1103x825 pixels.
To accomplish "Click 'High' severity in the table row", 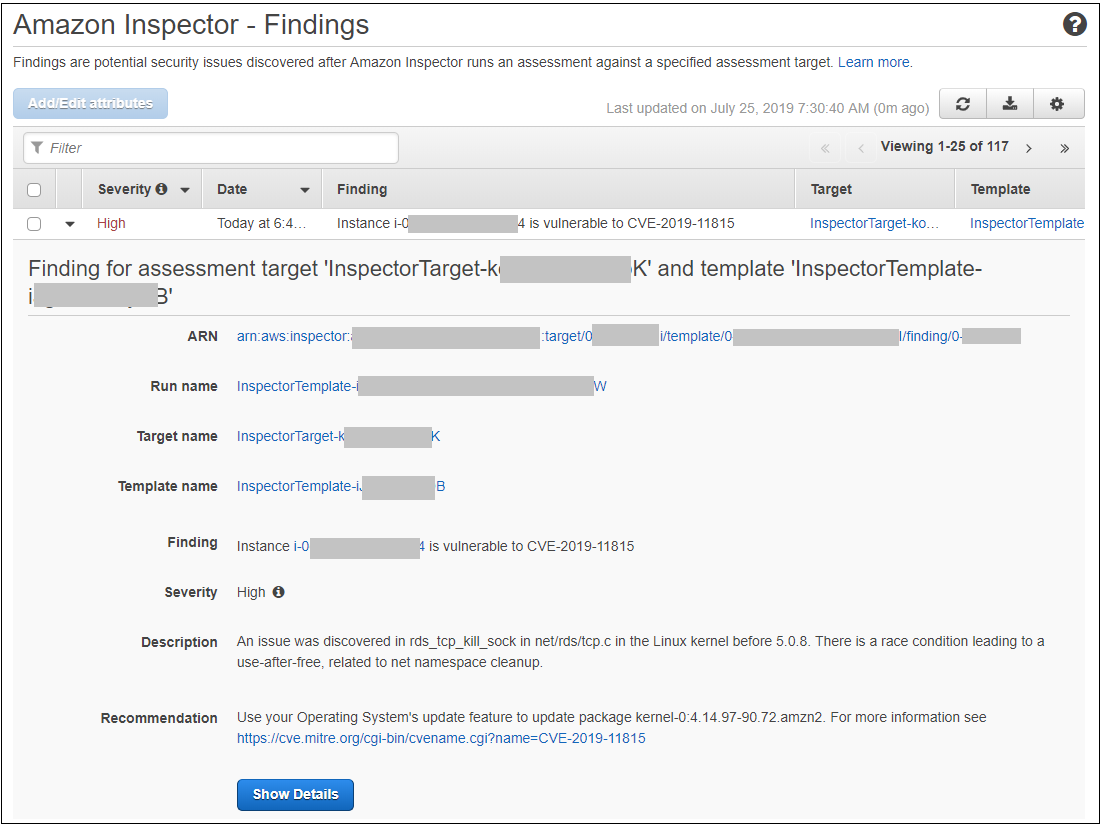I will point(111,223).
